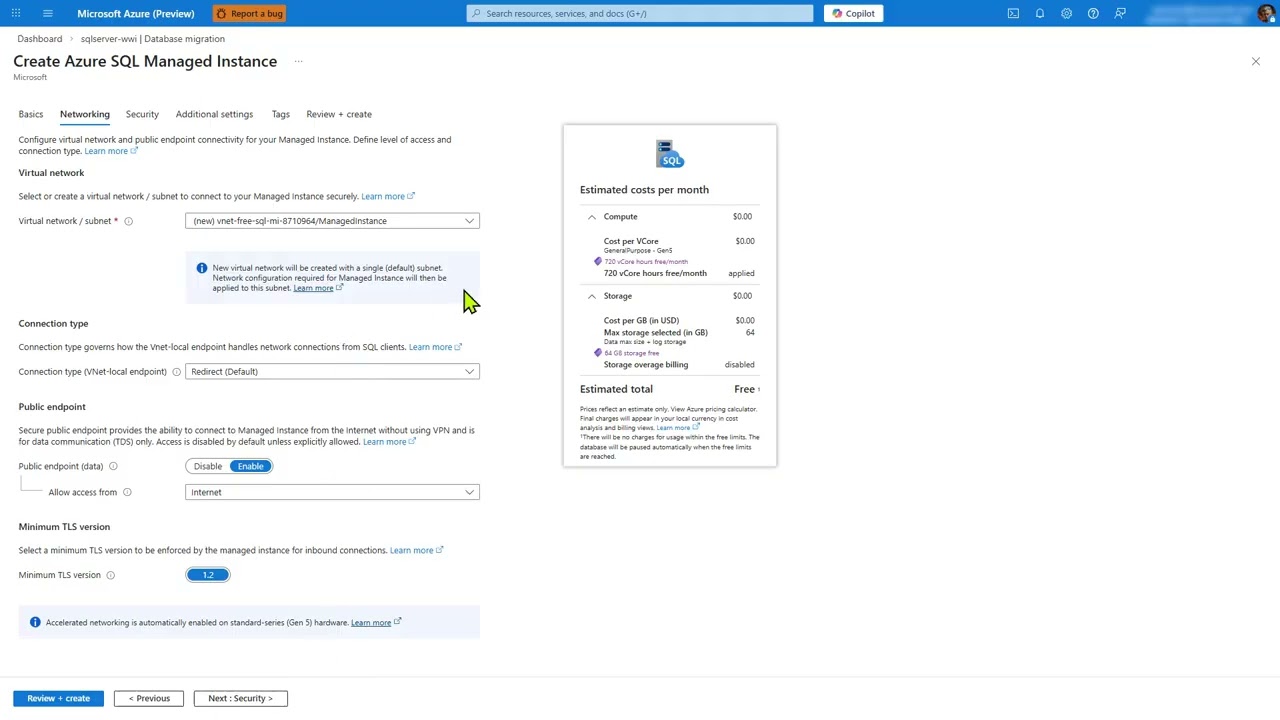
Task: Switch to the Review + create tab
Action: click(339, 114)
